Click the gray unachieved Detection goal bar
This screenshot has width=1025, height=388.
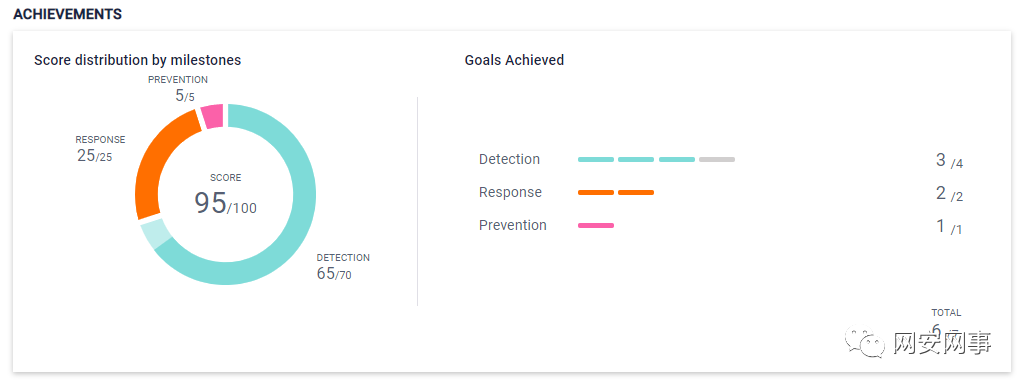click(716, 159)
